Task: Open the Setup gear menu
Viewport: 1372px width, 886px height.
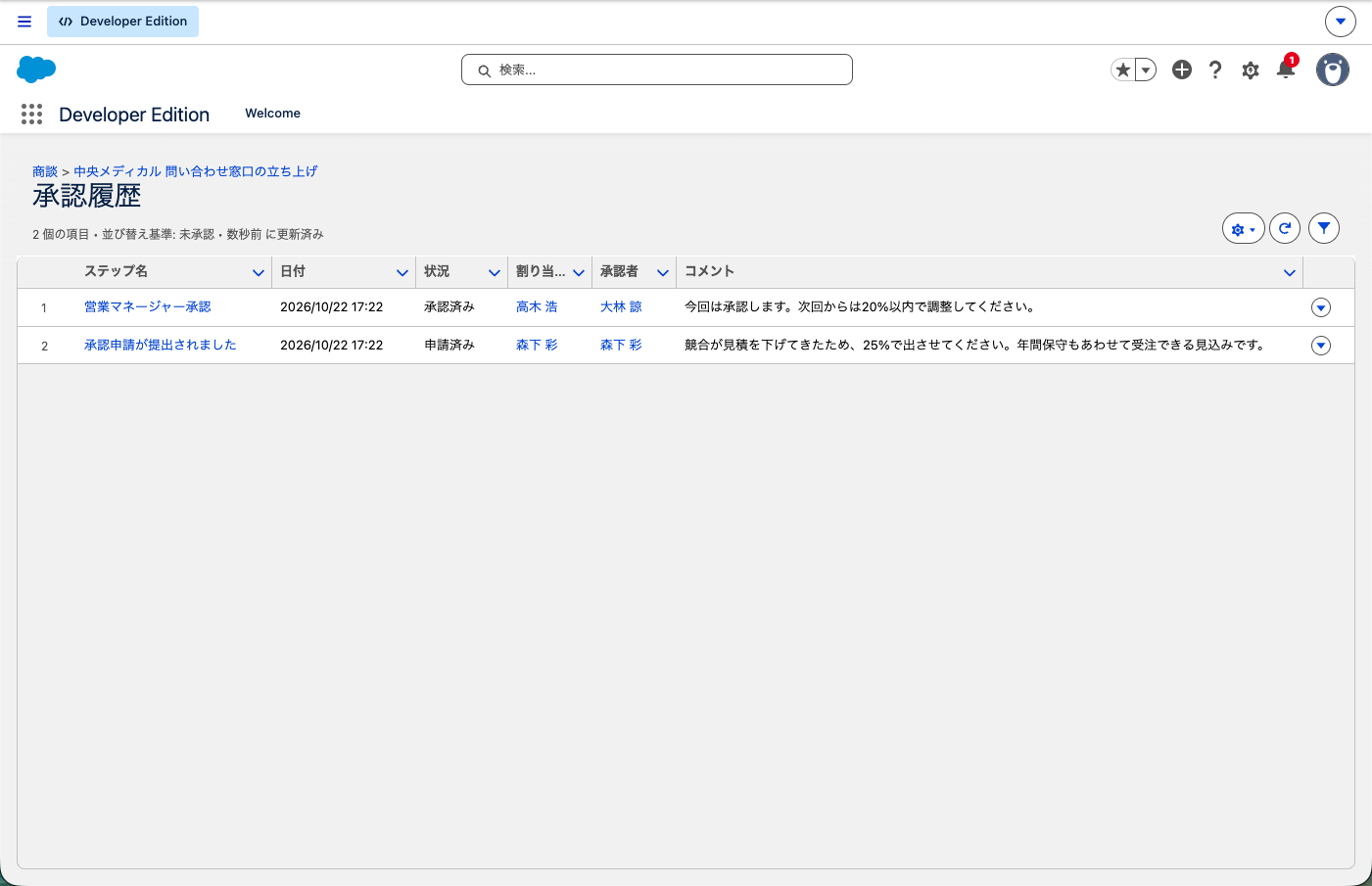Action: click(x=1251, y=70)
